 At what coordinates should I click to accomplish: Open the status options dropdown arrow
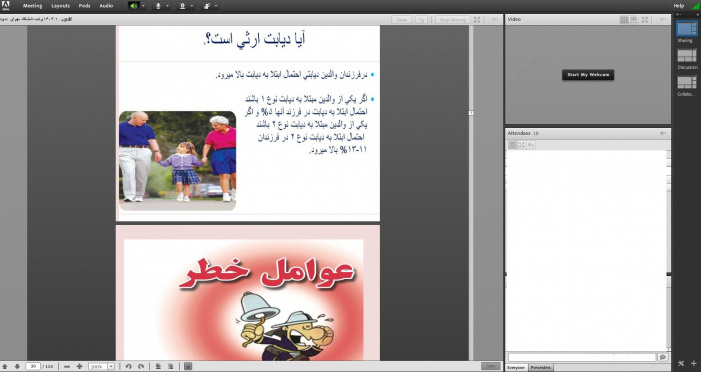click(216, 6)
